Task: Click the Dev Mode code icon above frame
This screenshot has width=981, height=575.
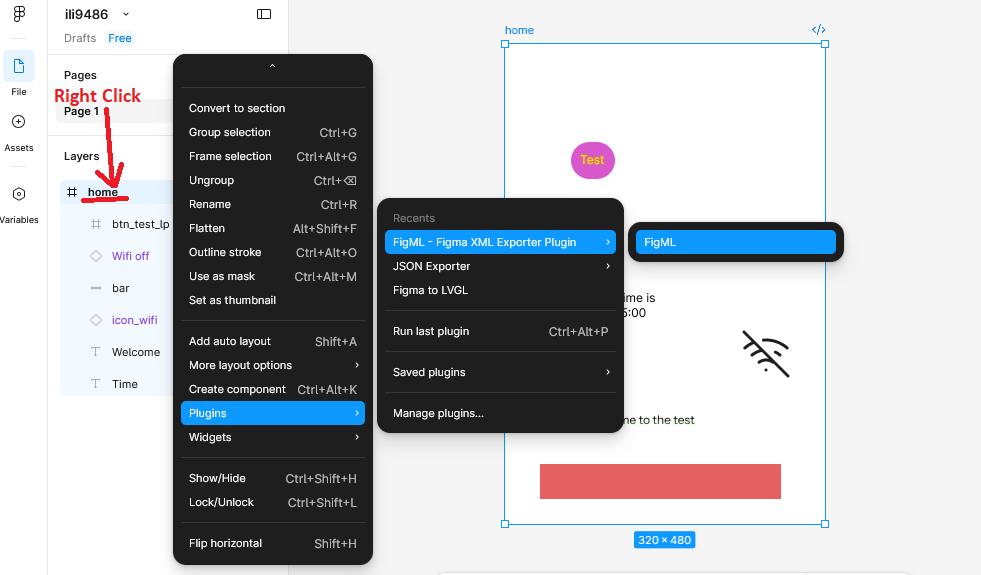Action: [818, 29]
